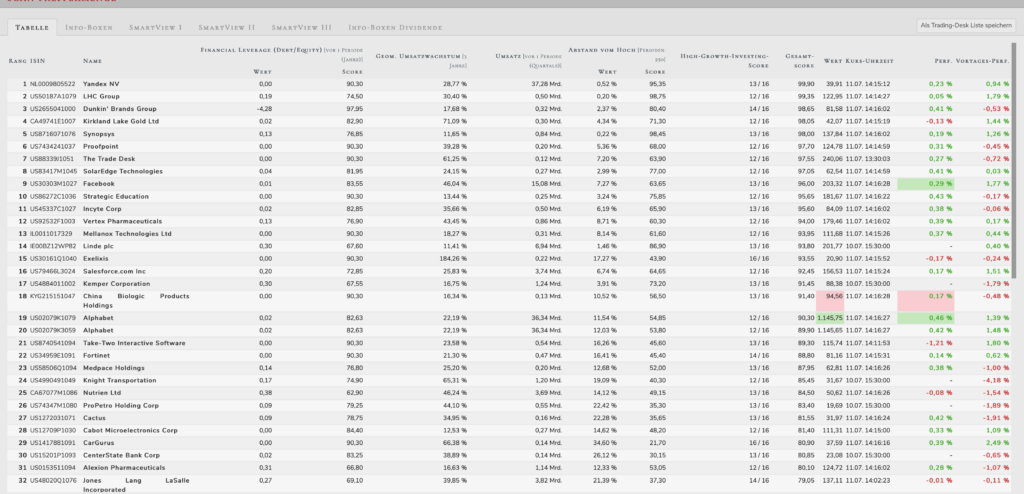Sort by Kurs-Uhrzeit column header
The width and height of the screenshot is (1024, 494).
tap(869, 61)
